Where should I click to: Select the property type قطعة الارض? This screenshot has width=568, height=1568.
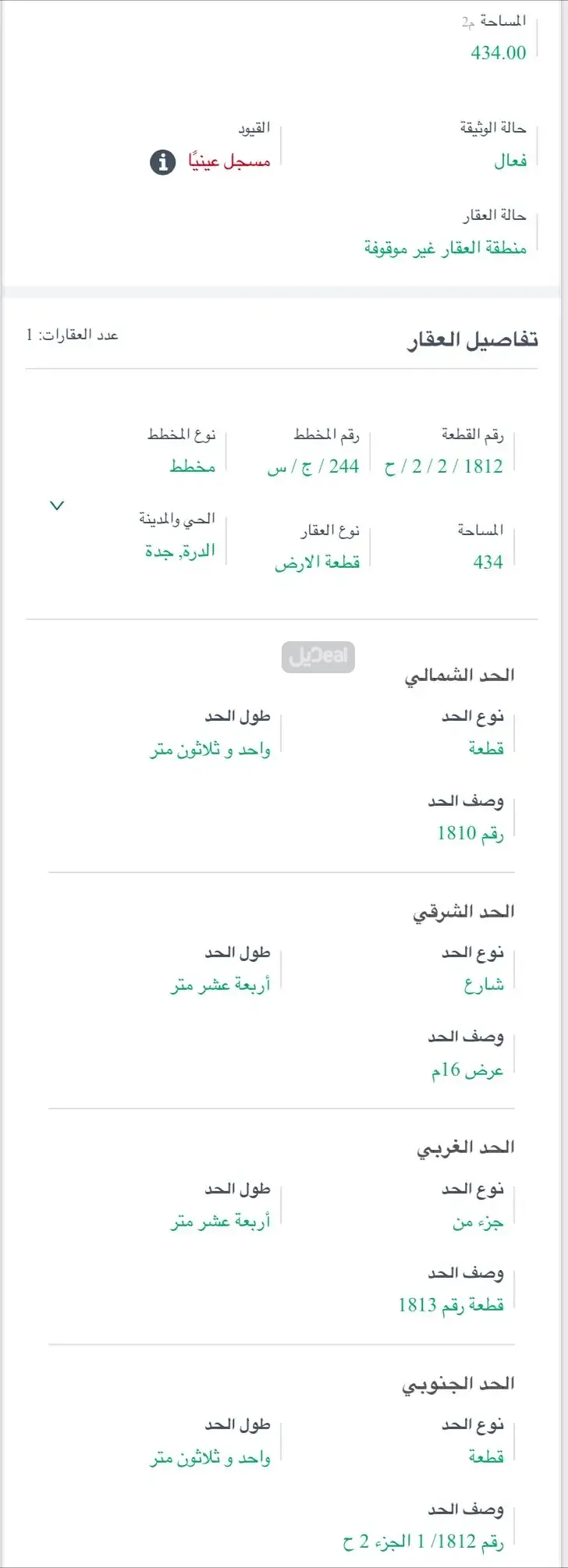pyautogui.click(x=317, y=563)
